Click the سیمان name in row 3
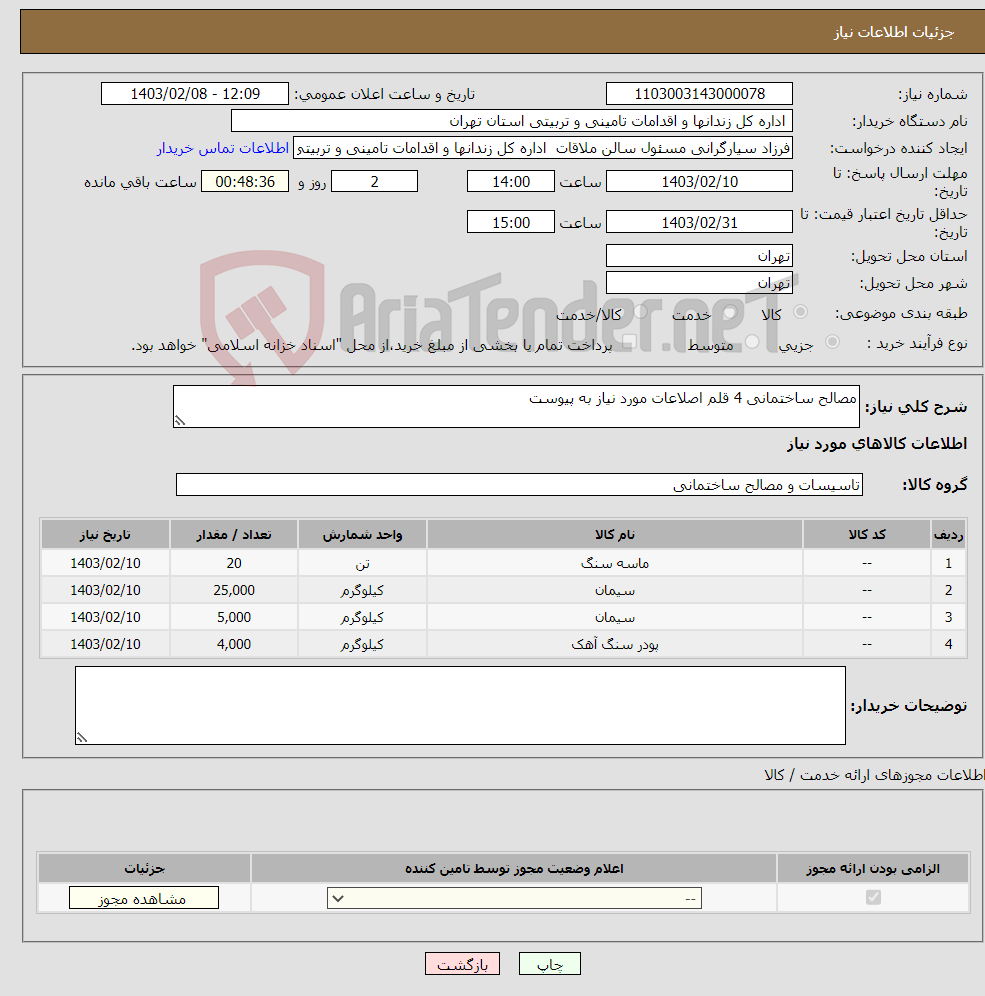Image resolution: width=985 pixels, height=996 pixels. click(615, 617)
